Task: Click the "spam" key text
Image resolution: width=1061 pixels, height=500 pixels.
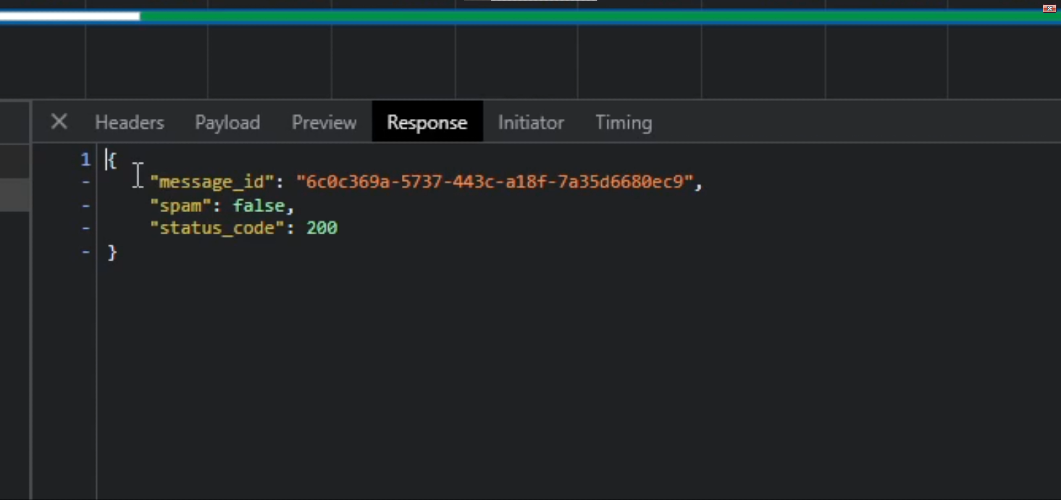Action: click(181, 205)
